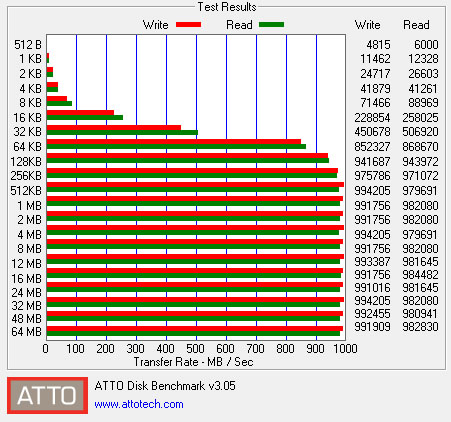The image size is (451, 422).
Task: Click the red write bar for 32 KB
Action: 114,127
